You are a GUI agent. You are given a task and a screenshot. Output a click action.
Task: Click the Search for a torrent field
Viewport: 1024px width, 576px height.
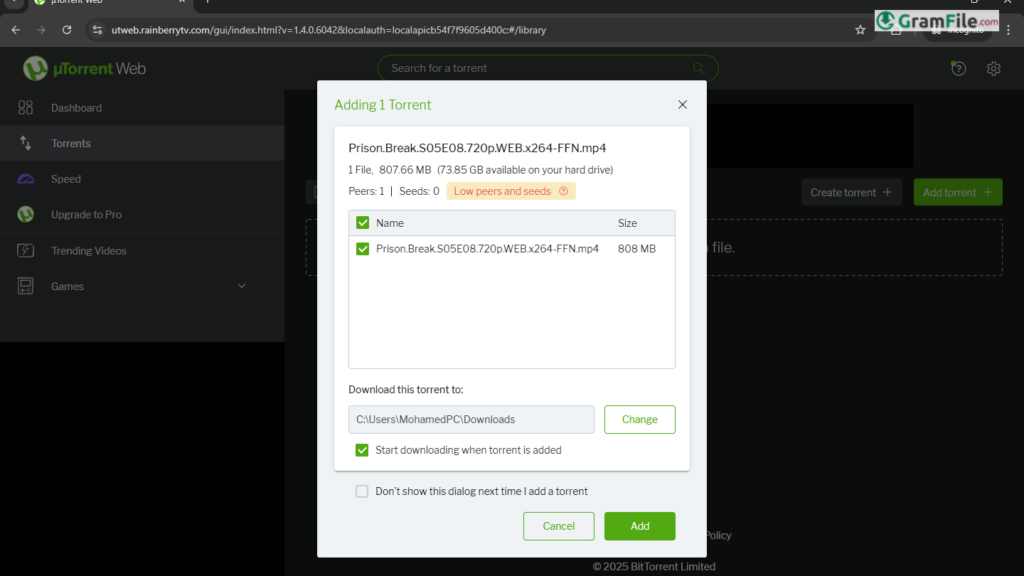coord(548,68)
